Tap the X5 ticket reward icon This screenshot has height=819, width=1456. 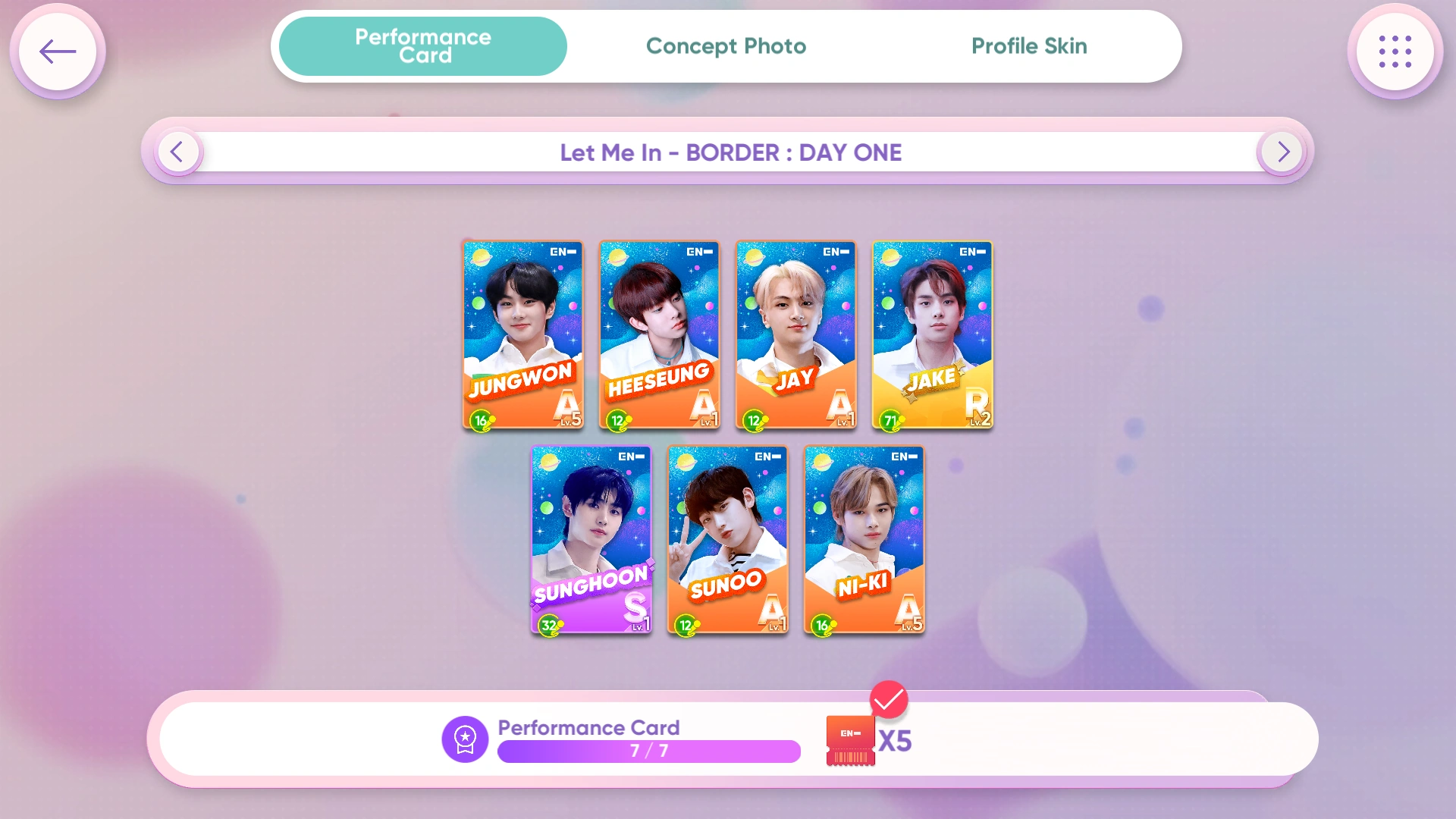851,741
